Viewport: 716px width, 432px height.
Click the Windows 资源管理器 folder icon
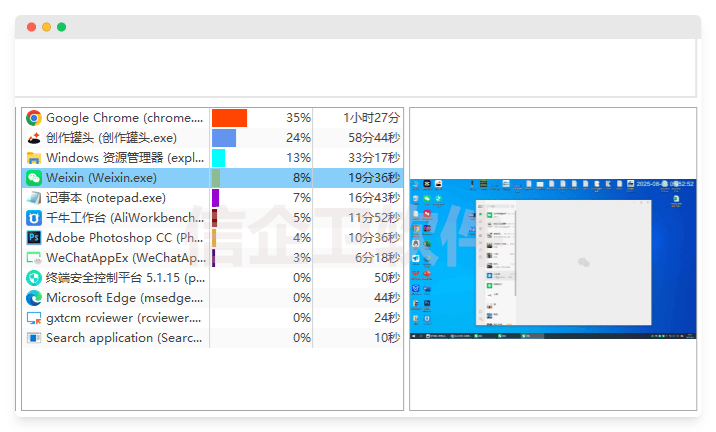coord(34,158)
